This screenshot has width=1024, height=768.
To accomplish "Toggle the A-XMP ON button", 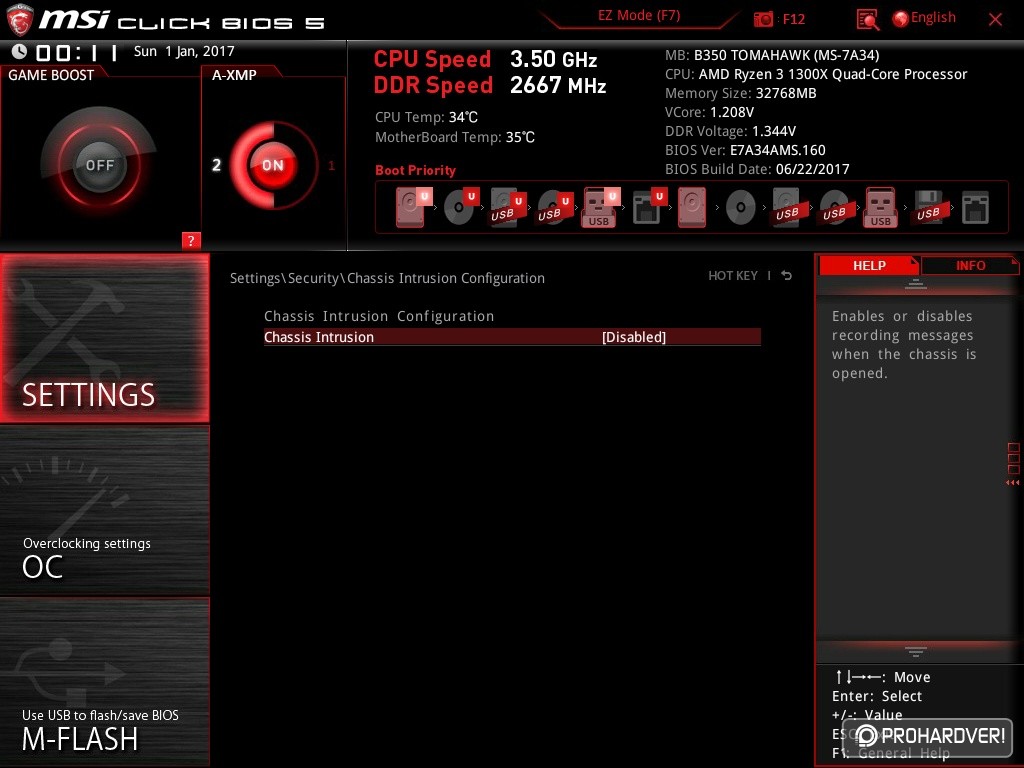I will point(272,165).
